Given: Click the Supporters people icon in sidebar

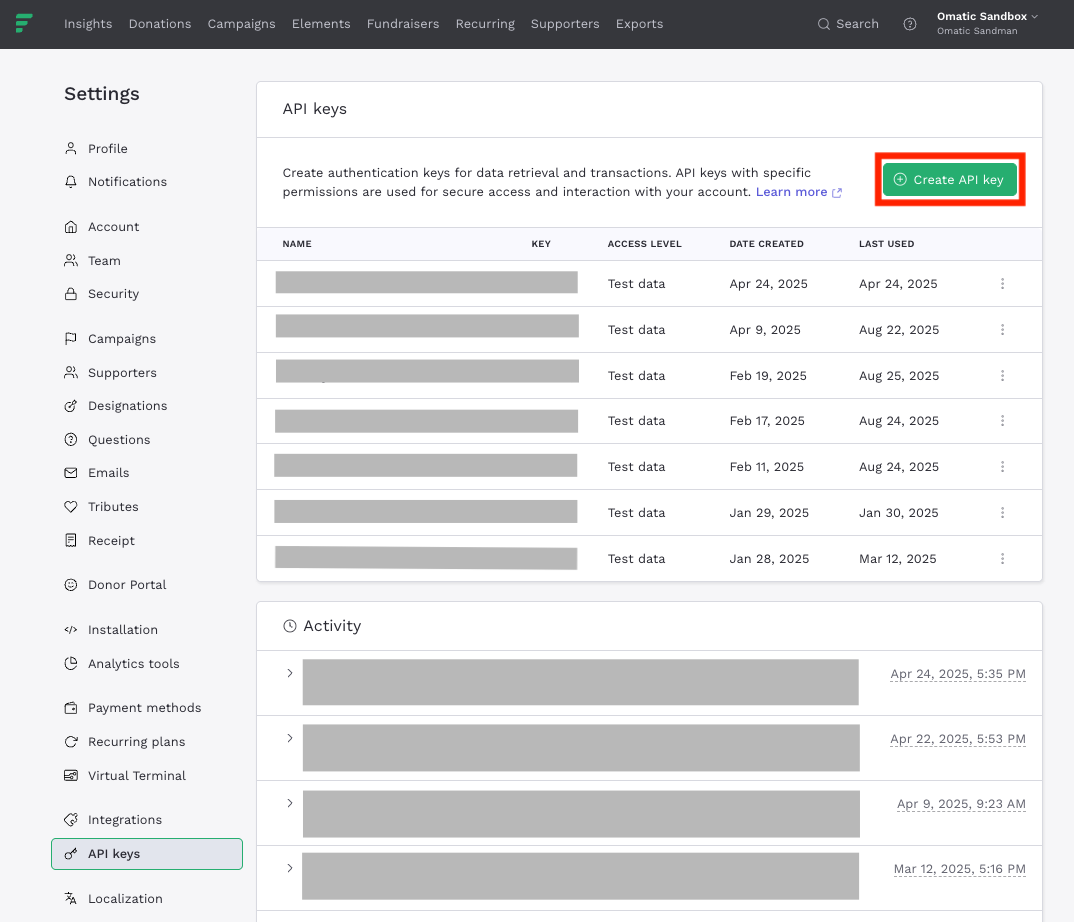Looking at the screenshot, I should point(71,373).
